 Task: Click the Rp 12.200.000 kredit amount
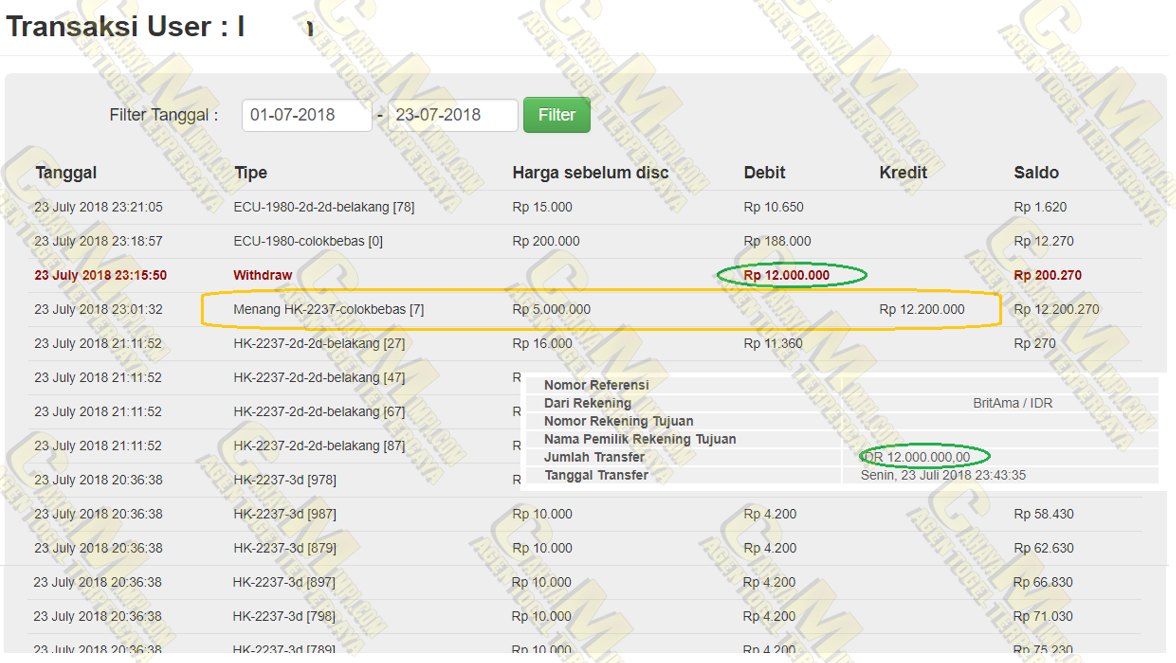pyautogui.click(x=922, y=310)
